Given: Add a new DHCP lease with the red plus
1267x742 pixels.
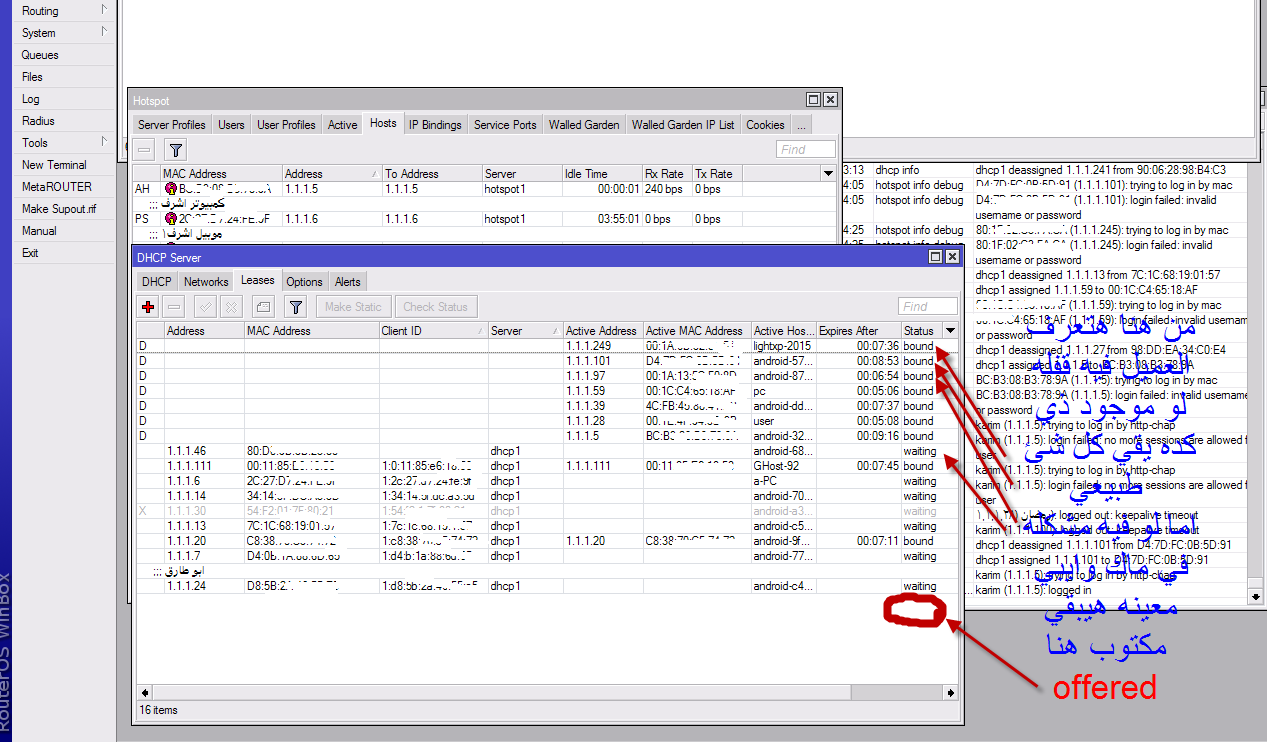Looking at the screenshot, I should (x=149, y=307).
